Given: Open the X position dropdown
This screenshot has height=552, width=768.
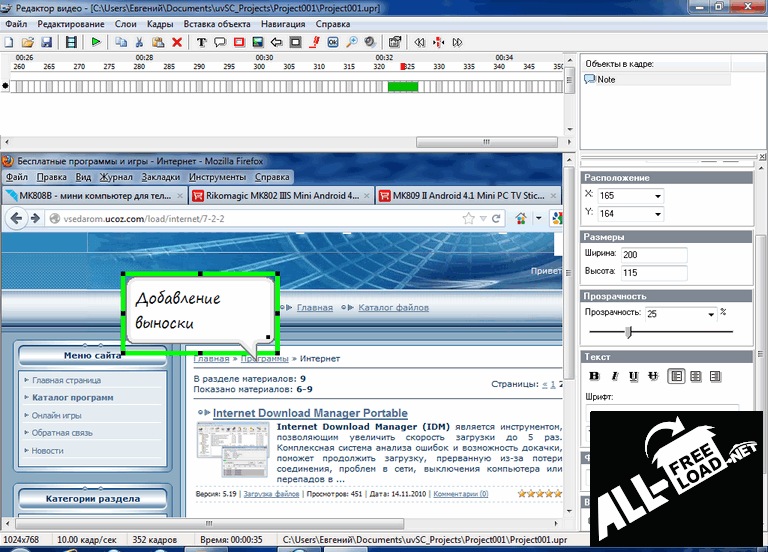Looking at the screenshot, I should coord(657,194).
